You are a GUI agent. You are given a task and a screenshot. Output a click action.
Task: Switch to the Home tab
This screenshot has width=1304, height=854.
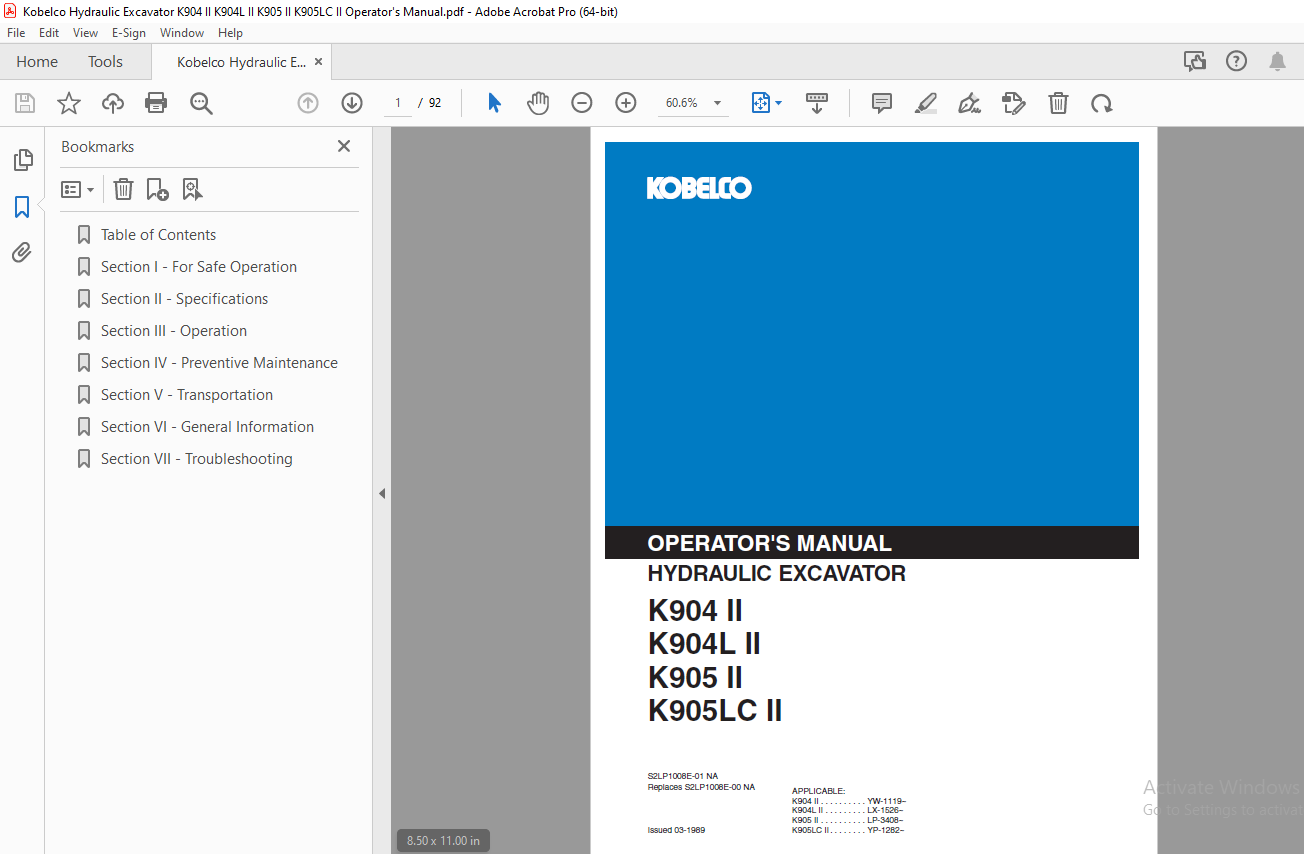coord(37,62)
